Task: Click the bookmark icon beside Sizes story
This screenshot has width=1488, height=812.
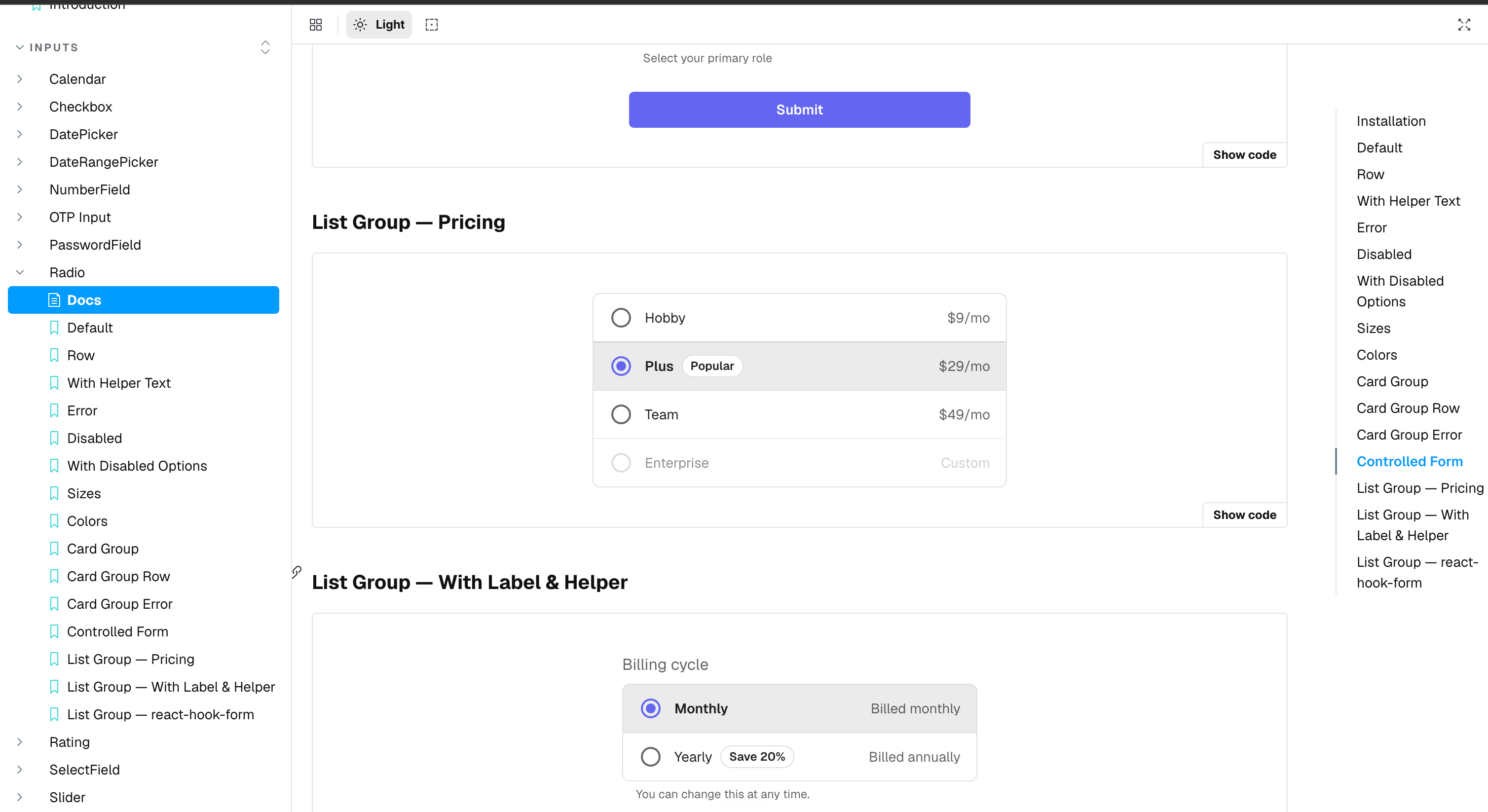Action: pos(54,494)
